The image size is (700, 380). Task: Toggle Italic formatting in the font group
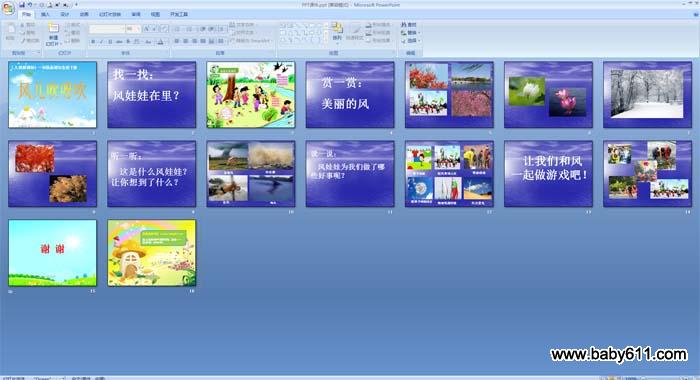click(101, 42)
